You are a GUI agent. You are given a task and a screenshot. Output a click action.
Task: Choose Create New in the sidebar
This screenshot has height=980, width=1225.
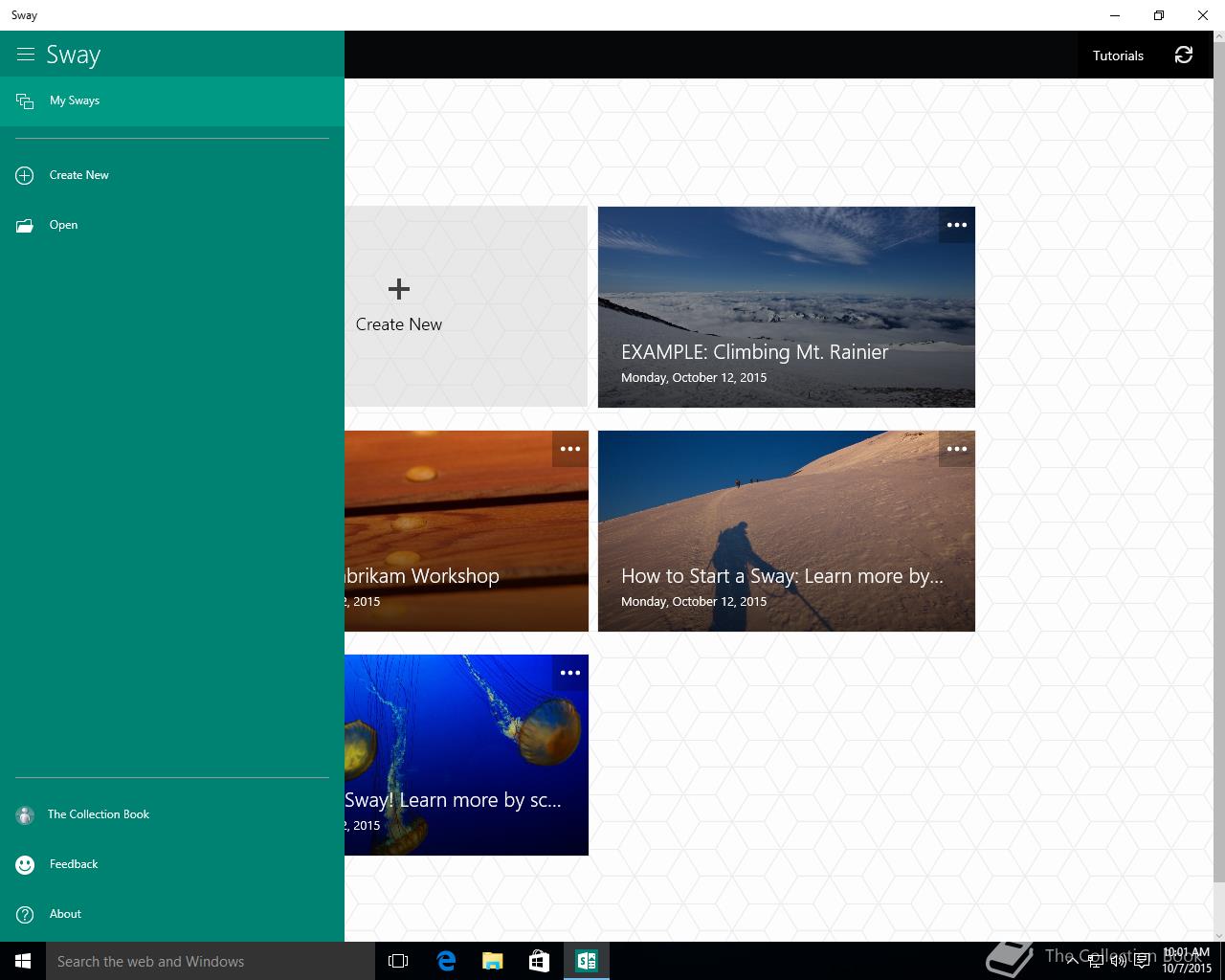(172, 175)
